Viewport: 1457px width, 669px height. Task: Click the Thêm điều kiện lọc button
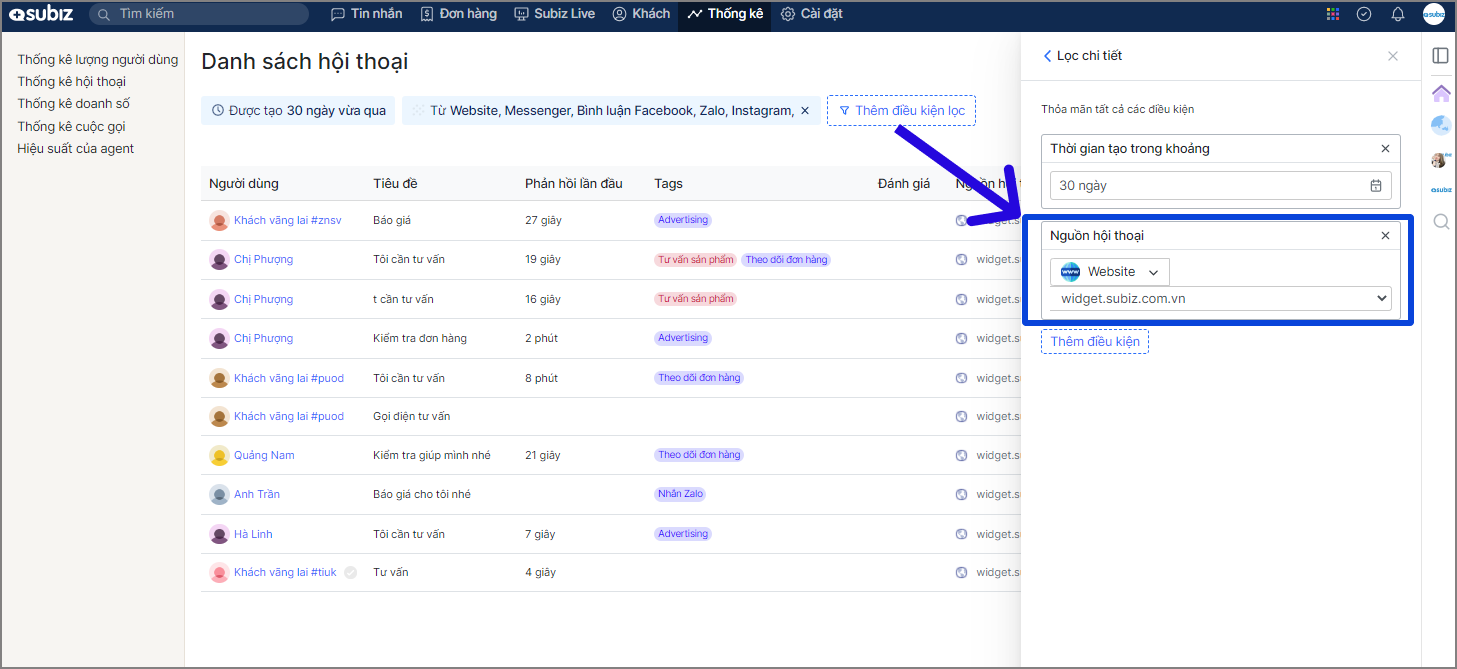click(901, 111)
